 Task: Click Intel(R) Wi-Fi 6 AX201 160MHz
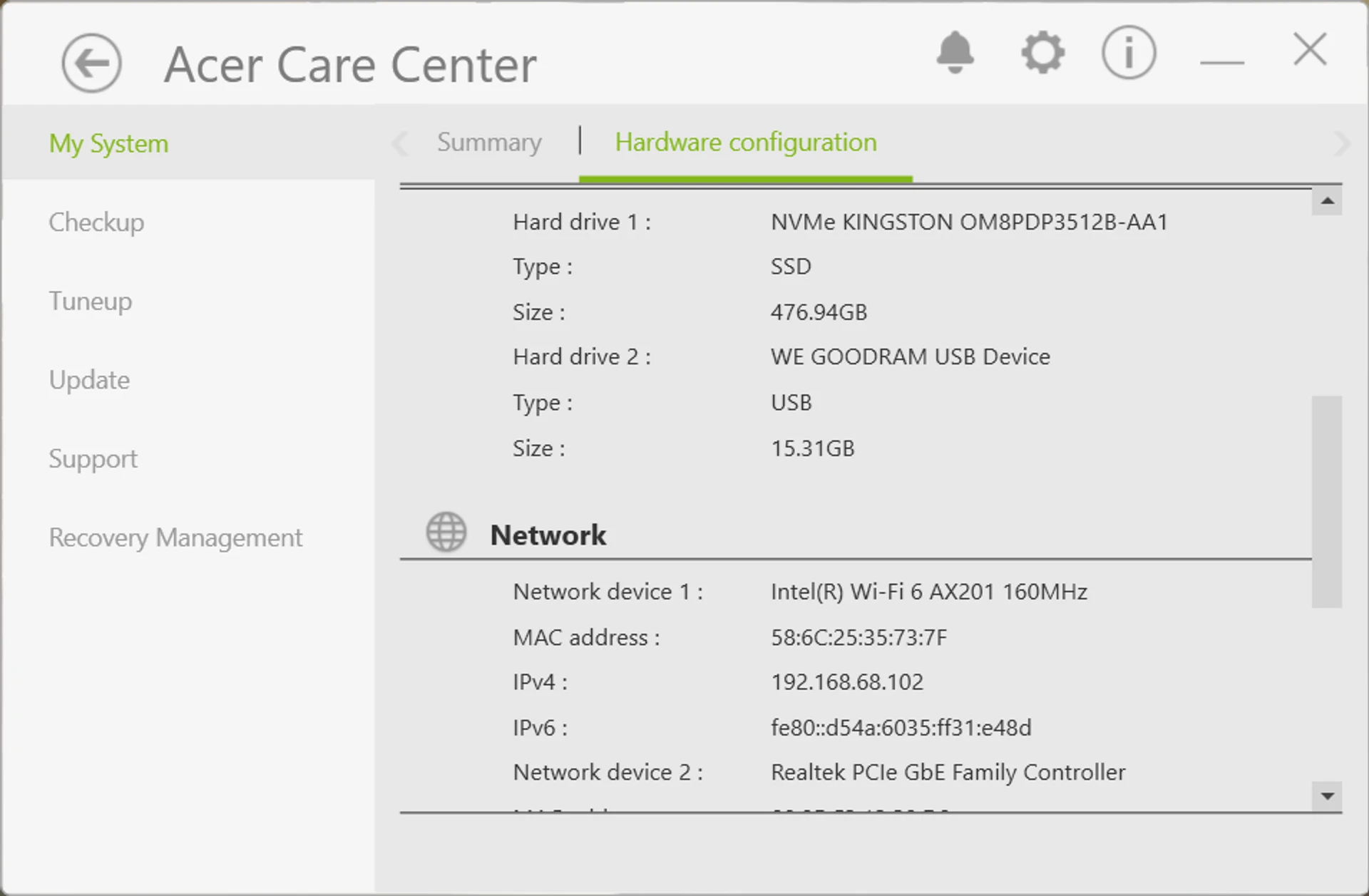tap(928, 592)
